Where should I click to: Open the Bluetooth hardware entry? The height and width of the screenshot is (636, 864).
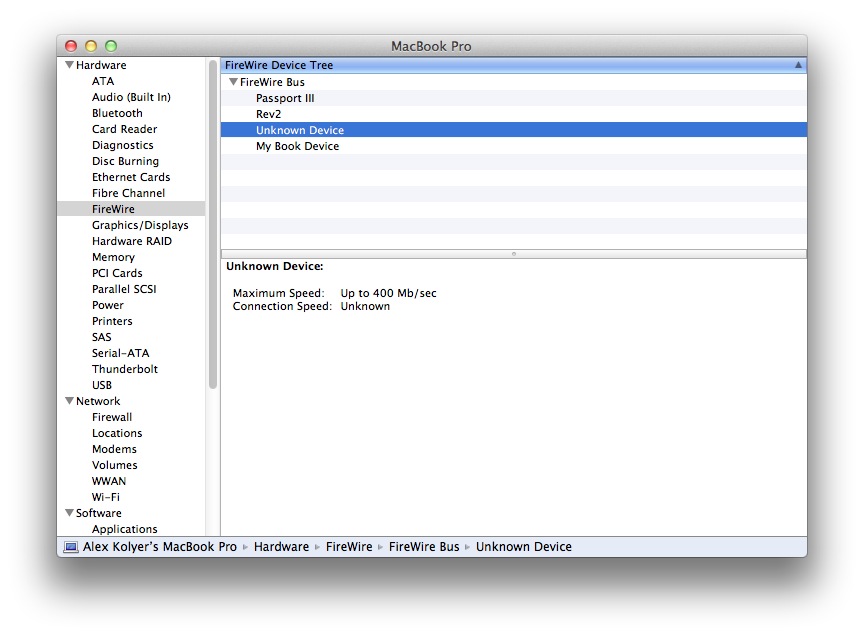tap(117, 113)
